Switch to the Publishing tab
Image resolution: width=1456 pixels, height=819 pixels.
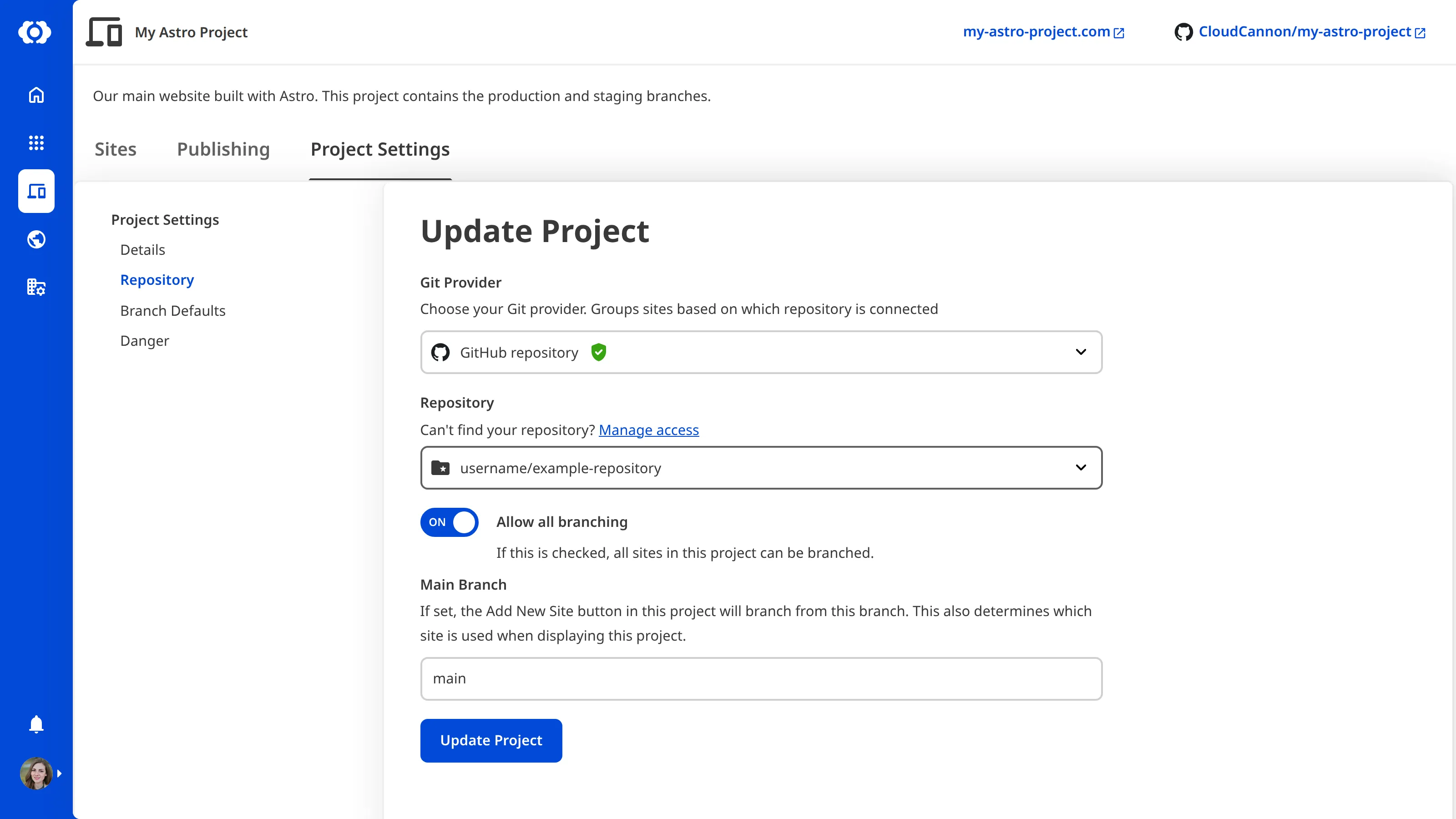point(223,149)
